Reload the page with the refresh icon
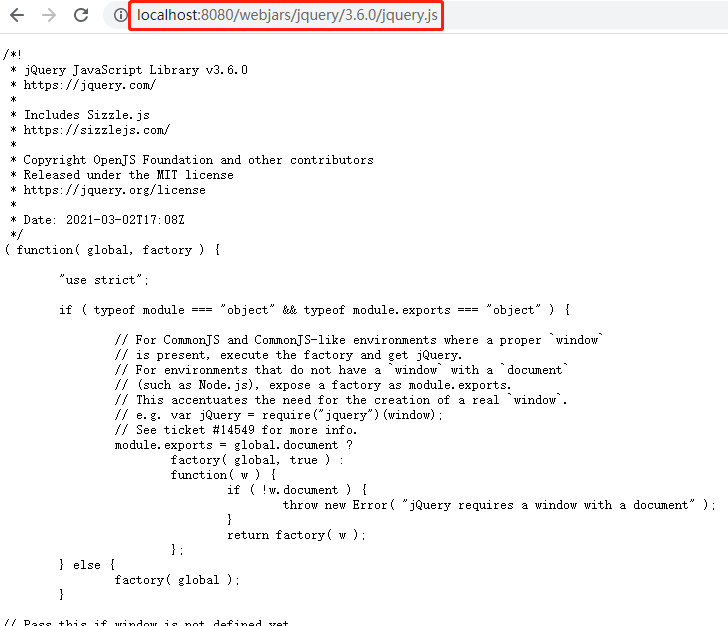Image resolution: width=728 pixels, height=626 pixels. (81, 15)
